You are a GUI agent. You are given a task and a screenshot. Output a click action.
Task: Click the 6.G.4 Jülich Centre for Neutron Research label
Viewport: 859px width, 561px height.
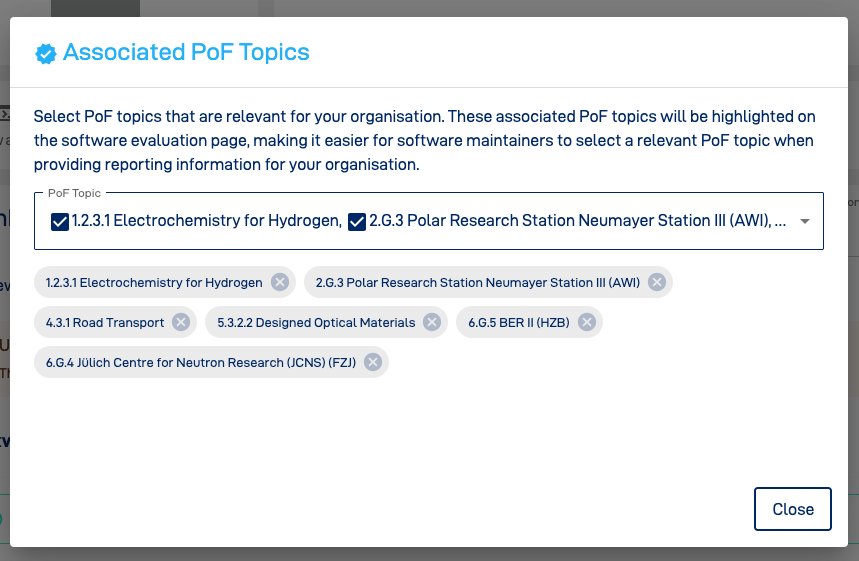[201, 363]
